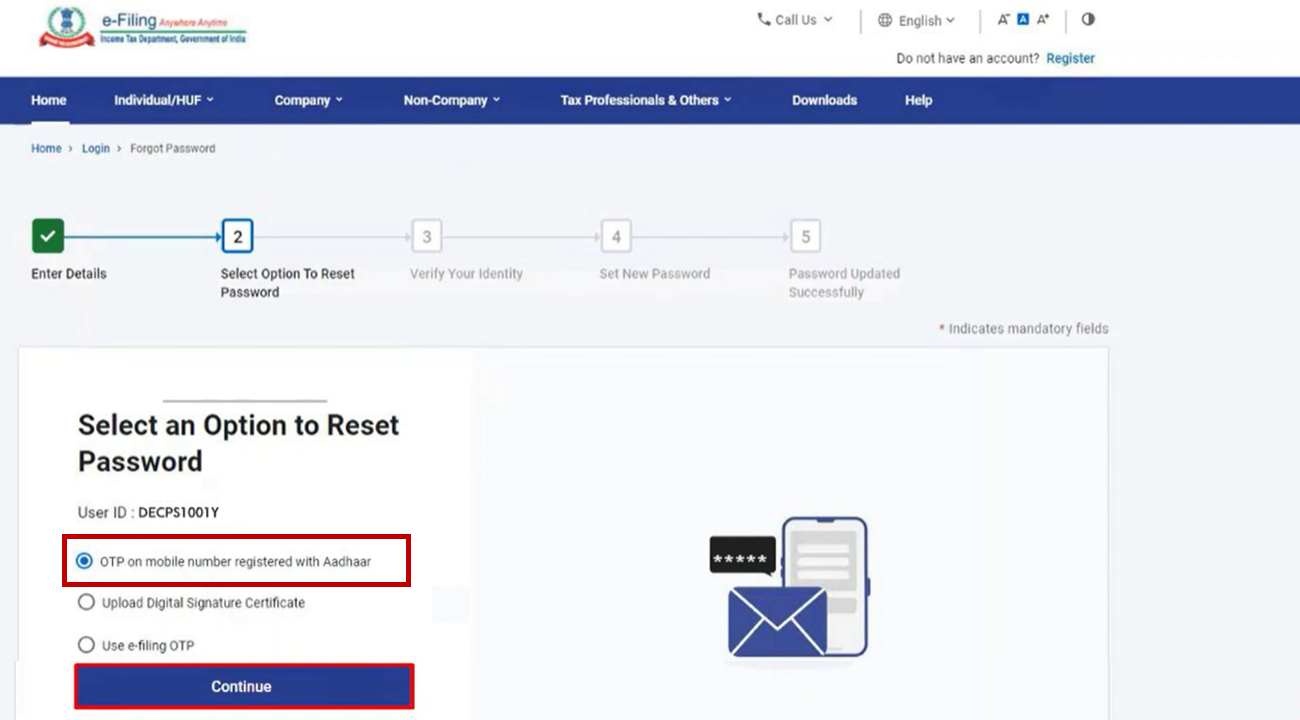Click the Continue button
The image size is (1300, 720).
[x=243, y=686]
